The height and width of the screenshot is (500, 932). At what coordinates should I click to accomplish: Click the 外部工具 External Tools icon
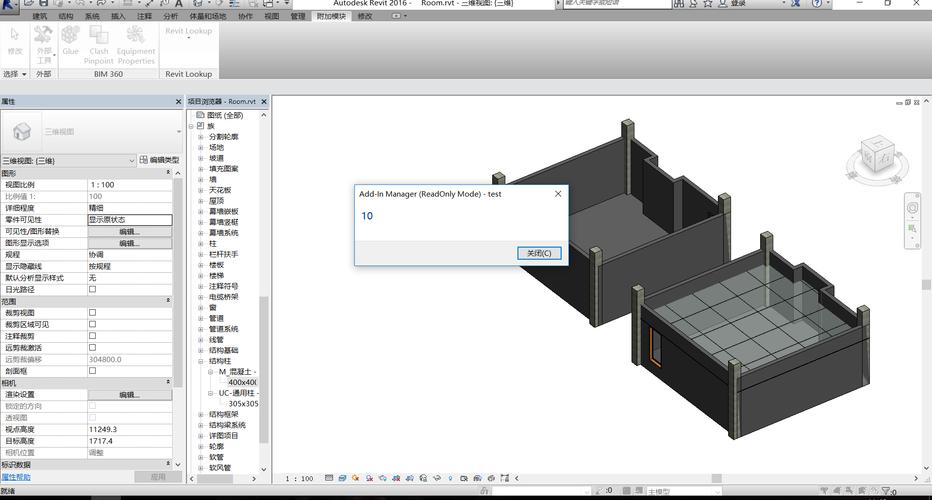(43, 39)
